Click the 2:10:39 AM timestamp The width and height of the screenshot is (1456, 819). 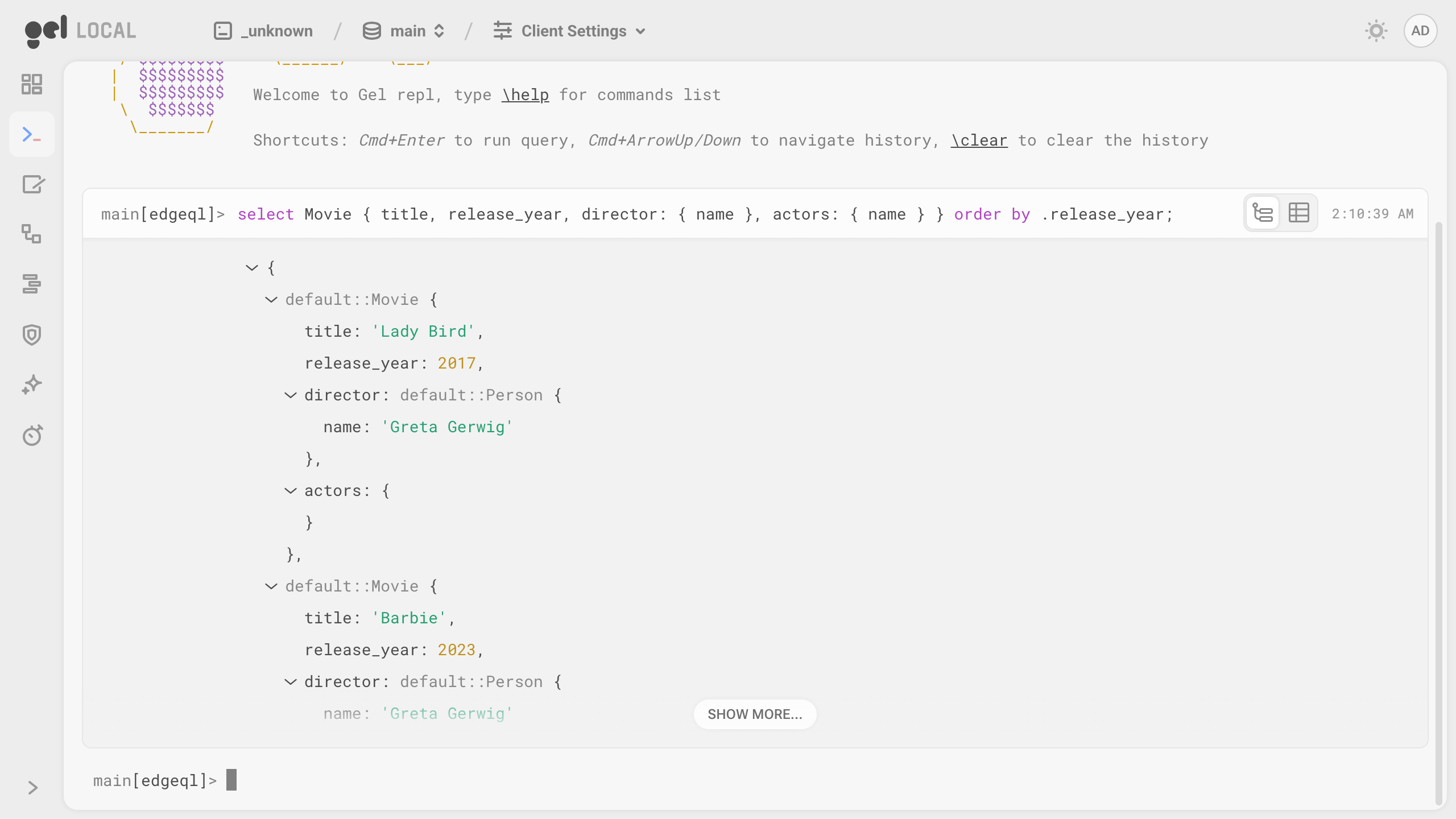(1372, 214)
